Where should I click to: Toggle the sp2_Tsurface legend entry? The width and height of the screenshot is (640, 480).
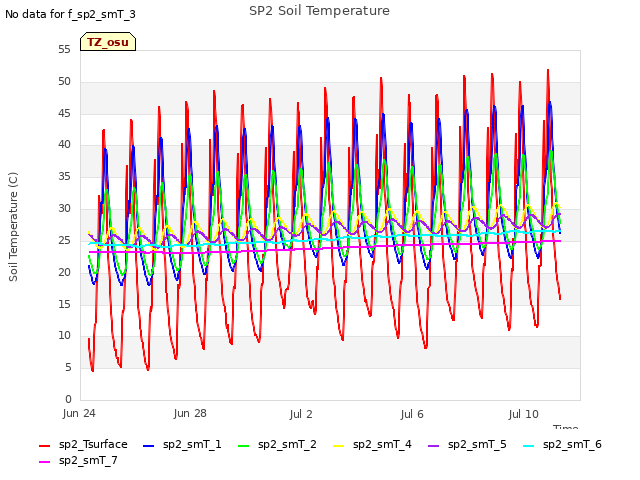pos(83,444)
